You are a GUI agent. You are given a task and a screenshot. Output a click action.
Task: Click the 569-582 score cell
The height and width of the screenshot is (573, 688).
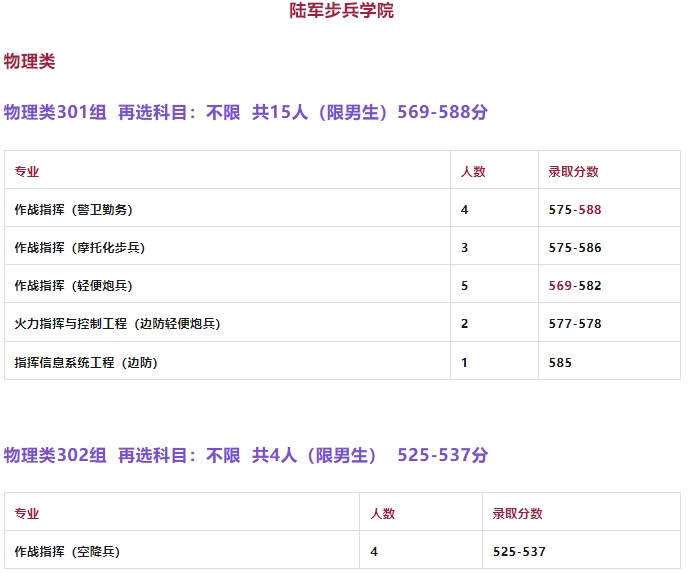click(x=575, y=286)
